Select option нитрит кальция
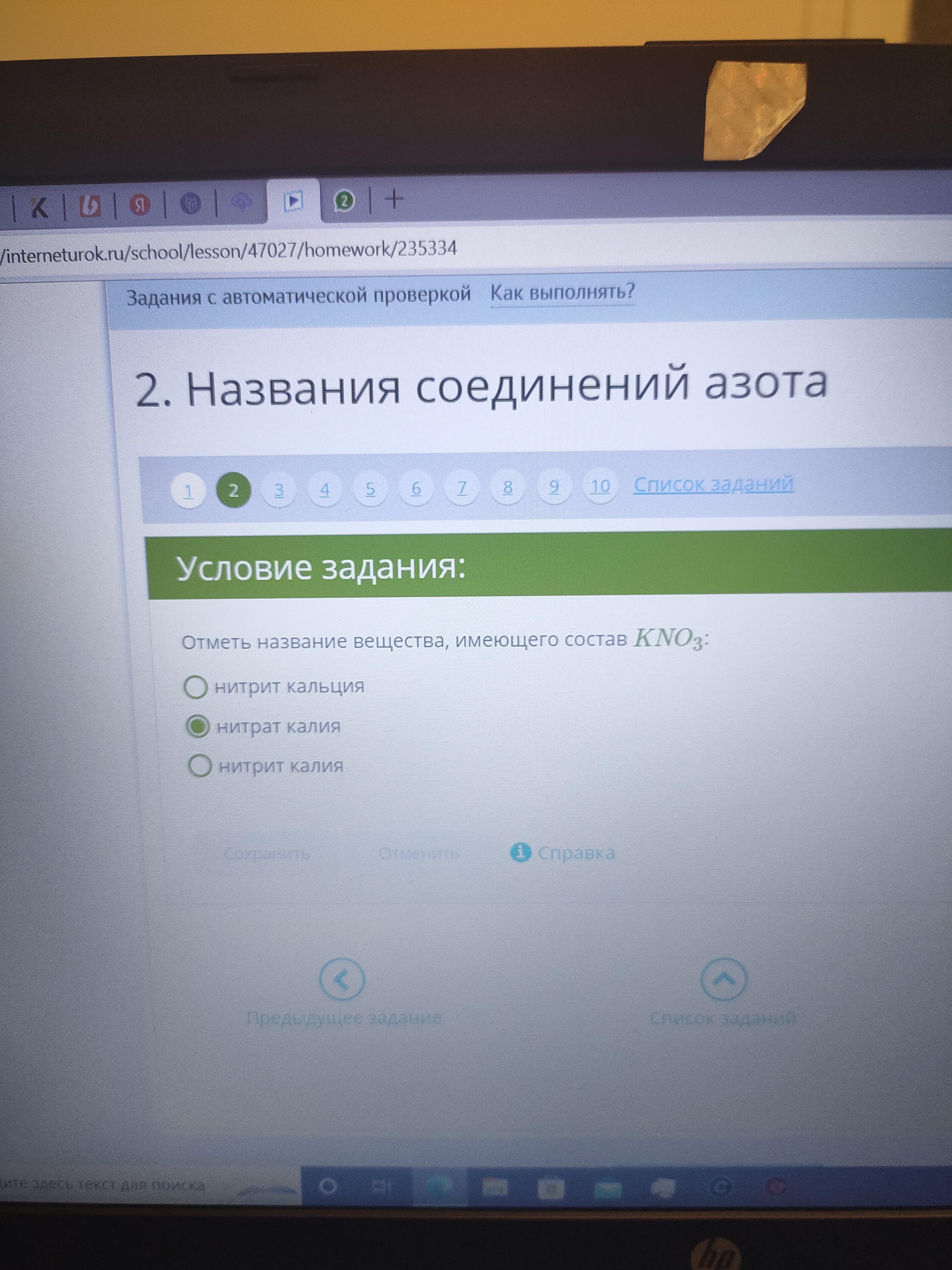 coord(196,687)
